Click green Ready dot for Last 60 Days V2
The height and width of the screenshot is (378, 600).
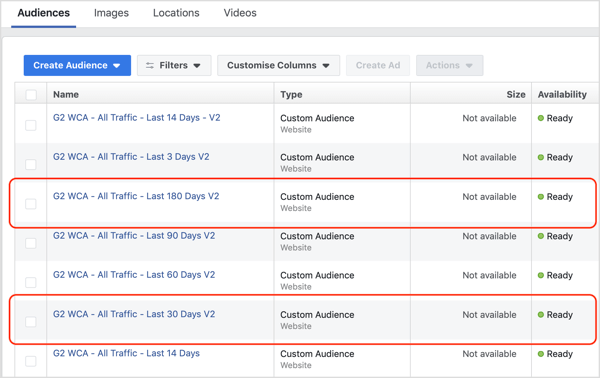pos(541,275)
